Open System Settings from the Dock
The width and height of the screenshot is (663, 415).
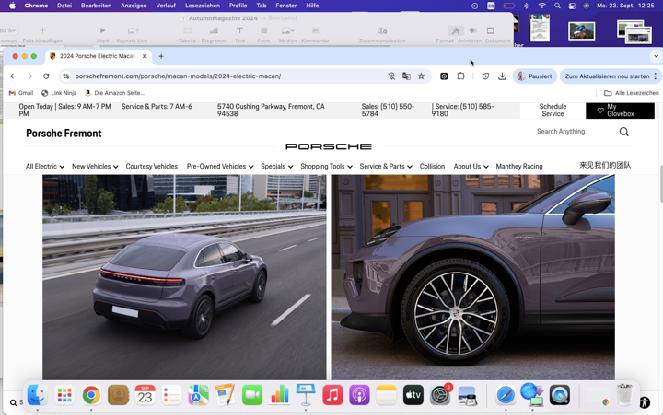[440, 395]
